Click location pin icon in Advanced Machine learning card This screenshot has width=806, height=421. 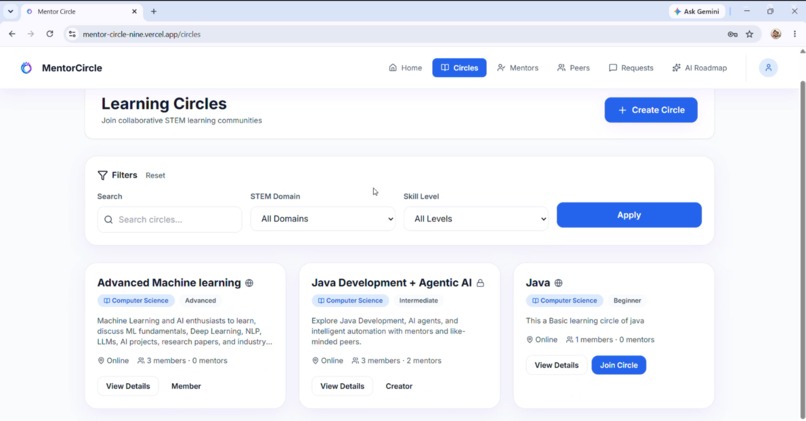(x=101, y=361)
